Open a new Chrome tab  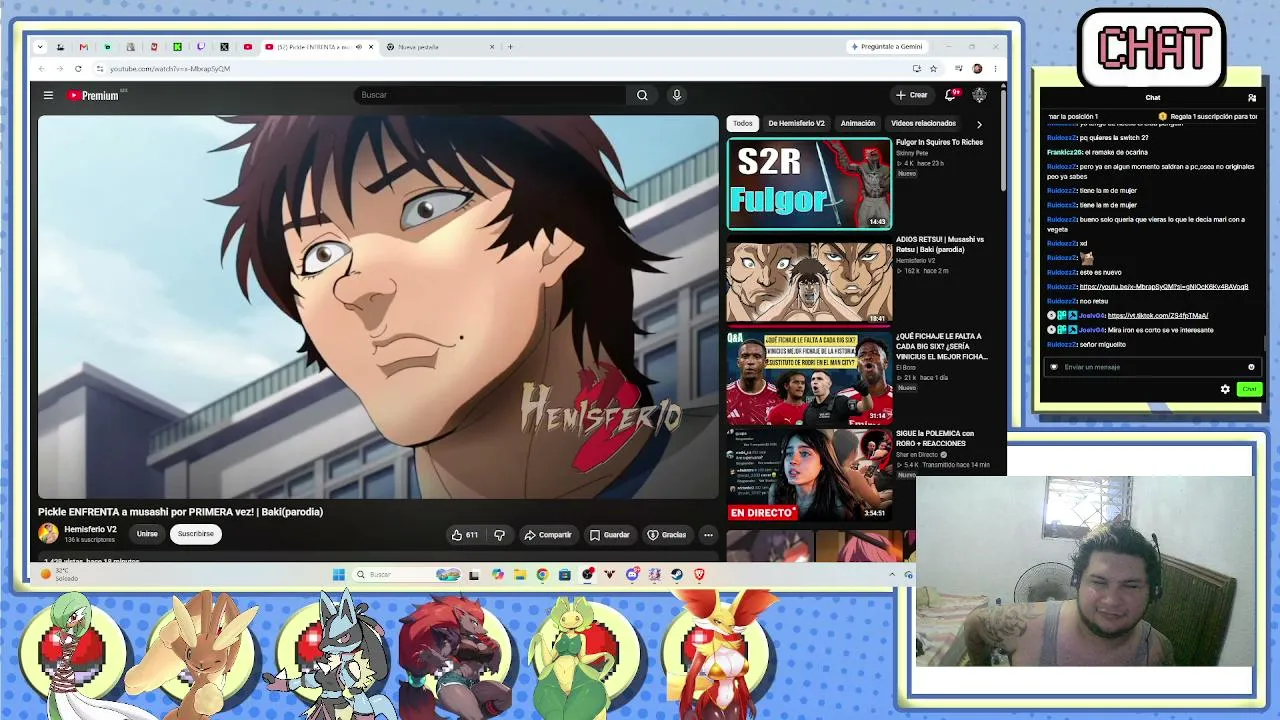click(x=510, y=47)
